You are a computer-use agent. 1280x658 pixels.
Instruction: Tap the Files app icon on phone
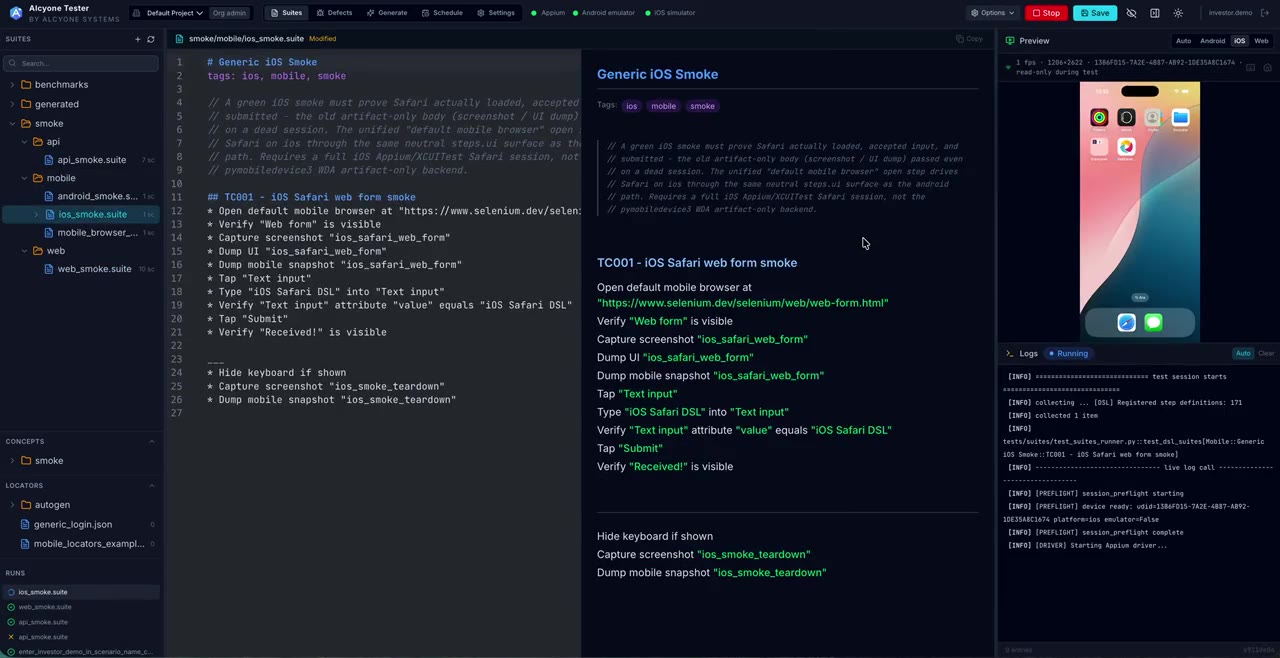(x=1180, y=118)
